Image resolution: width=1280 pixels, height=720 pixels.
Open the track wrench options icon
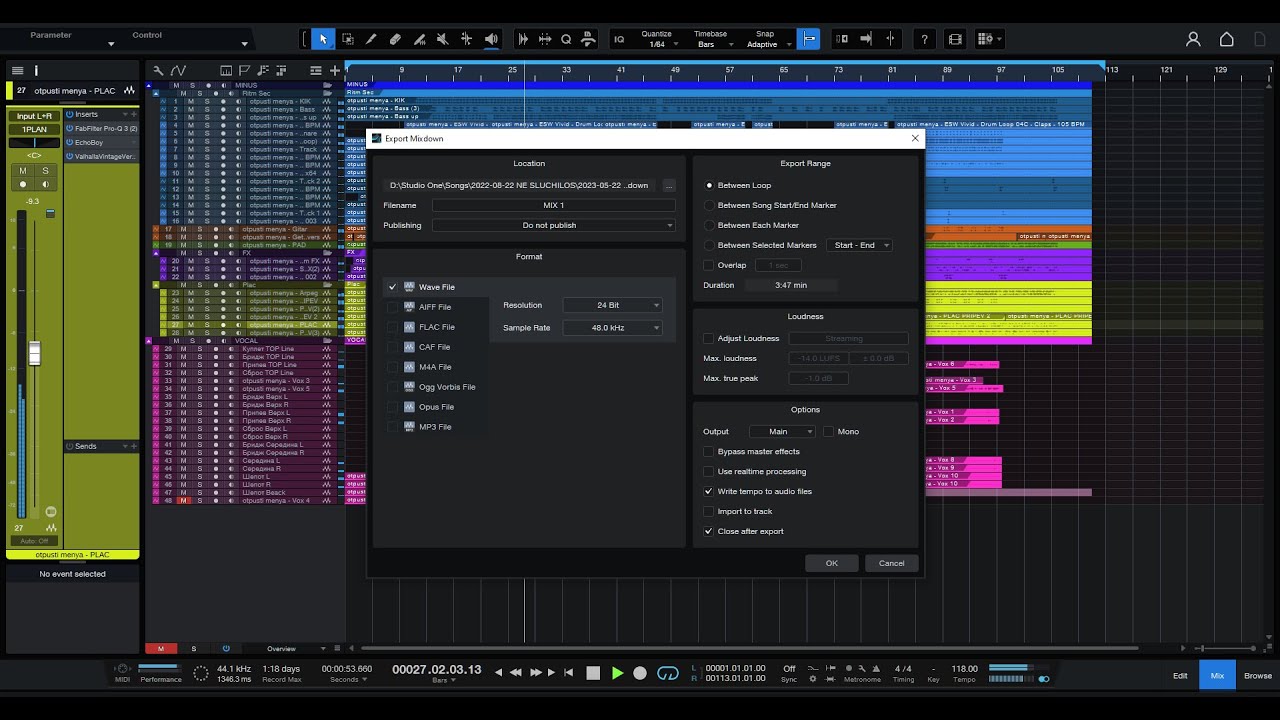point(158,70)
